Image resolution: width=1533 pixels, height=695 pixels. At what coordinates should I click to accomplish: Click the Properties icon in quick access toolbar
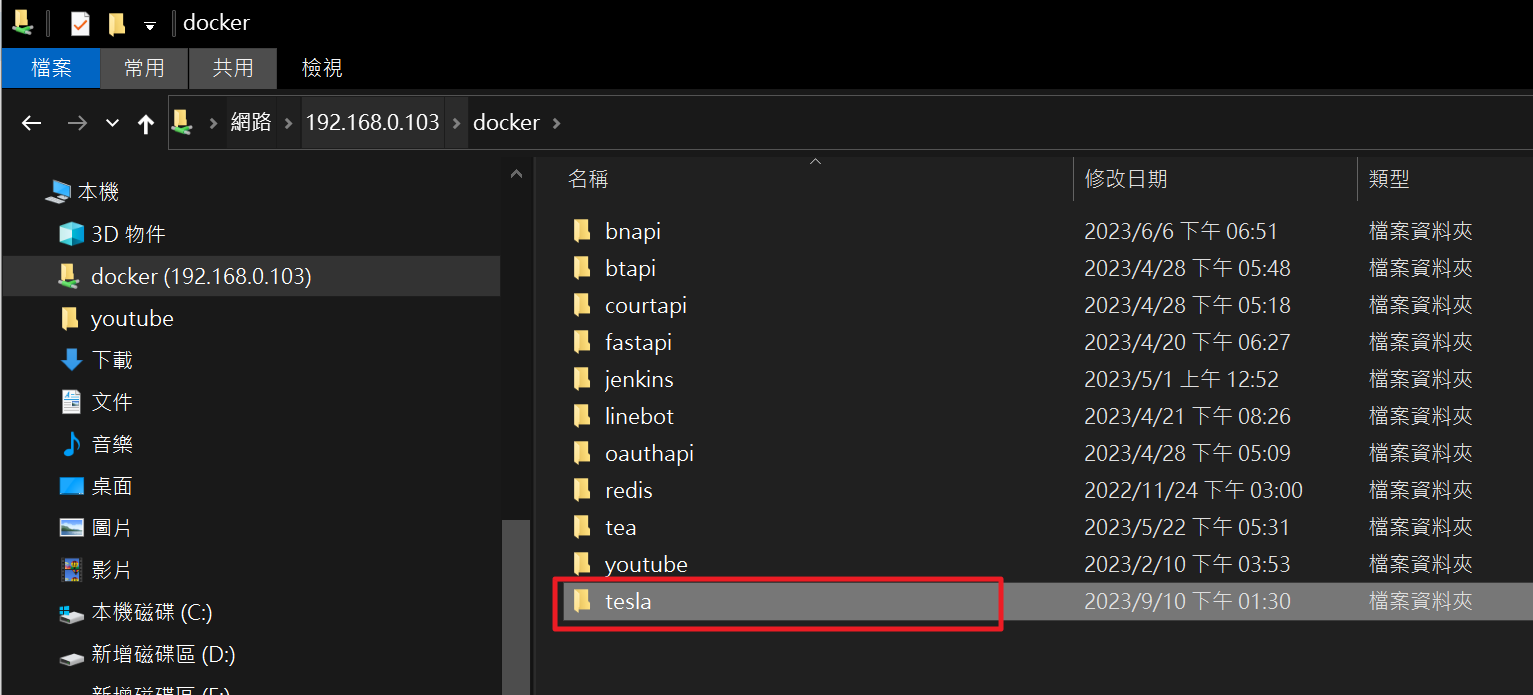[x=80, y=23]
